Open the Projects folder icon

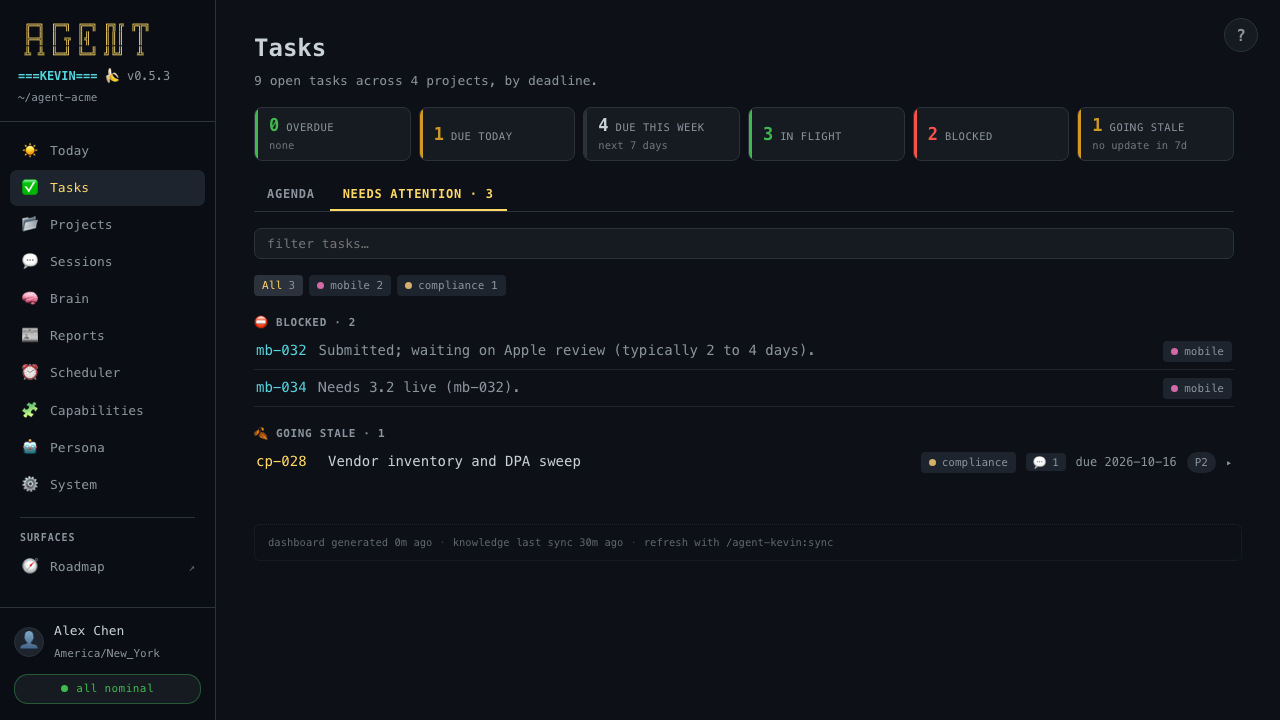(30, 224)
